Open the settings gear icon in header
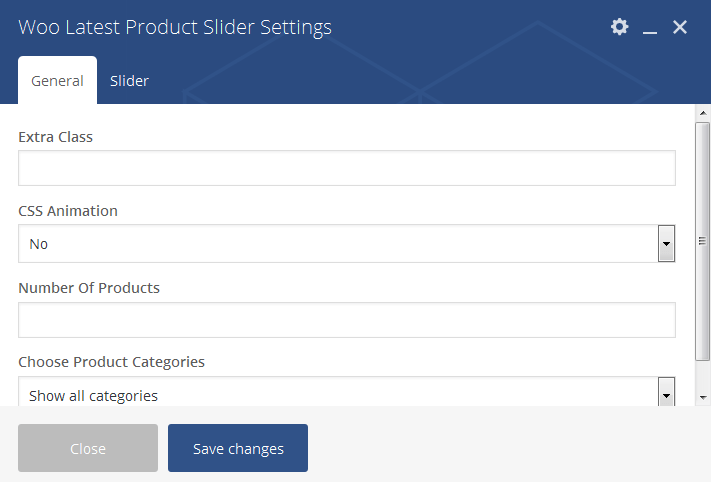The width and height of the screenshot is (711, 482). pos(620,27)
